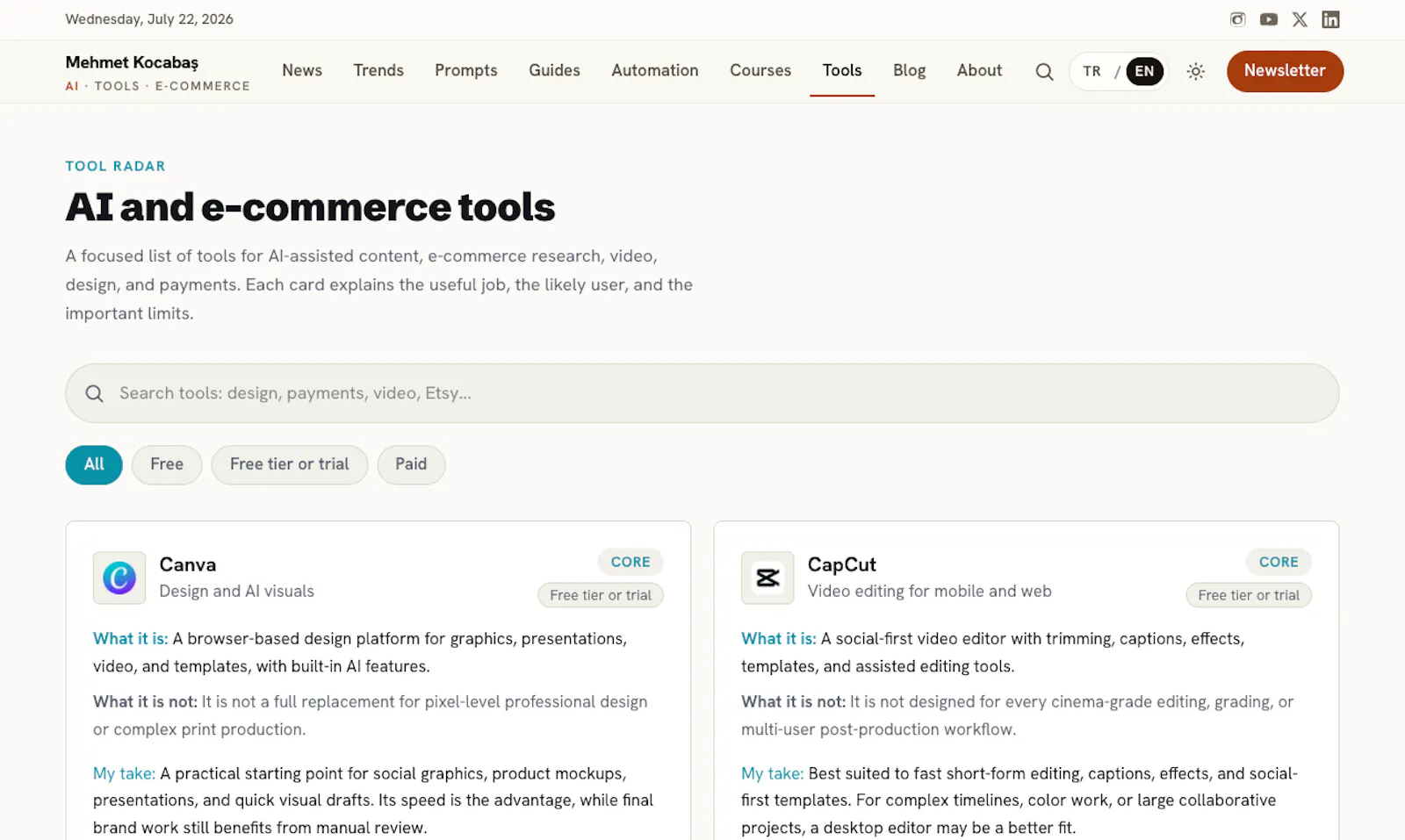Switch language to TR
Viewport: 1405px width, 840px height.
click(1092, 71)
